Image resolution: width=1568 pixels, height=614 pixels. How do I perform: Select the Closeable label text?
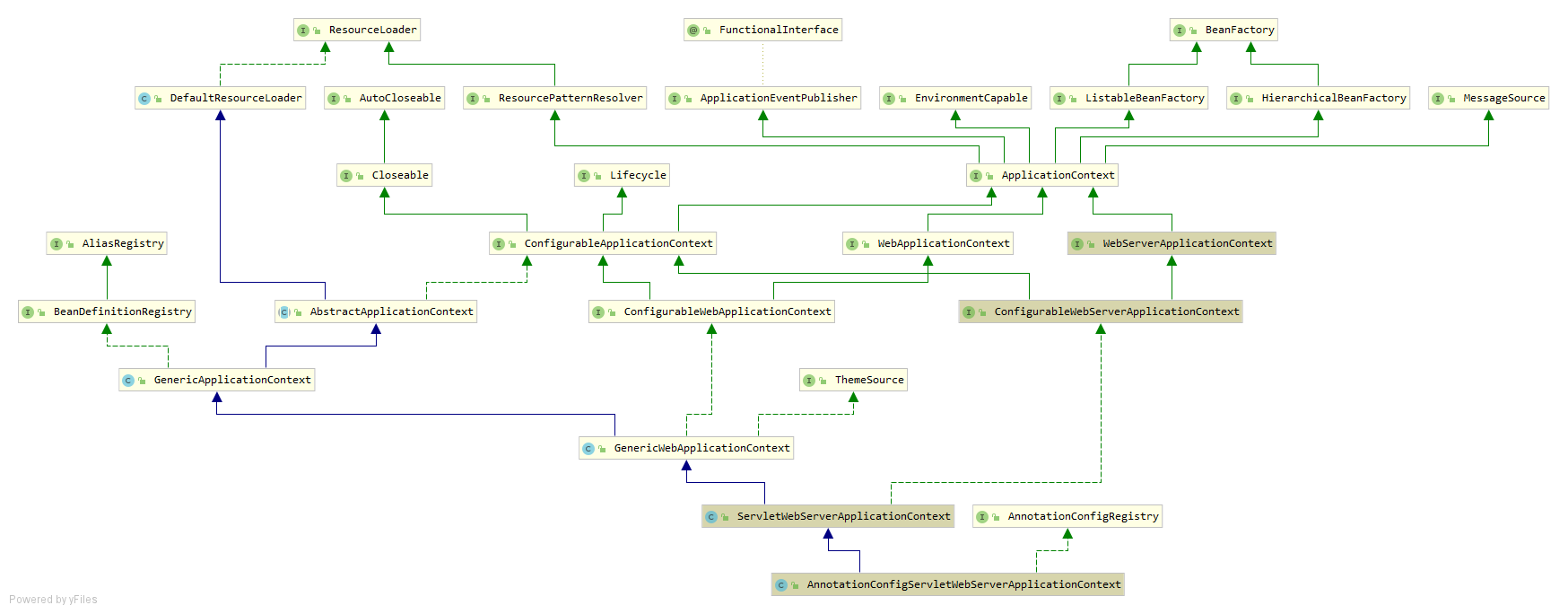pyautogui.click(x=400, y=175)
